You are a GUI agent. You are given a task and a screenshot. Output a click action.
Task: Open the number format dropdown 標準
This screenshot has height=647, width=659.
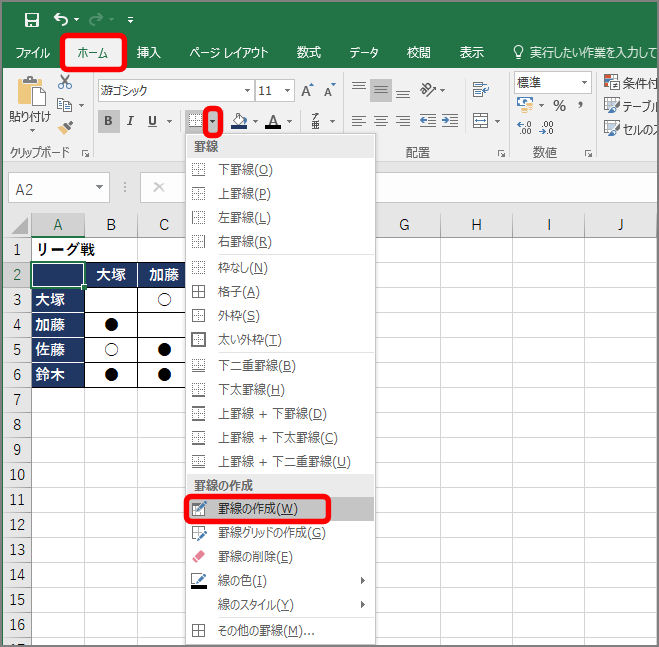pyautogui.click(x=584, y=82)
